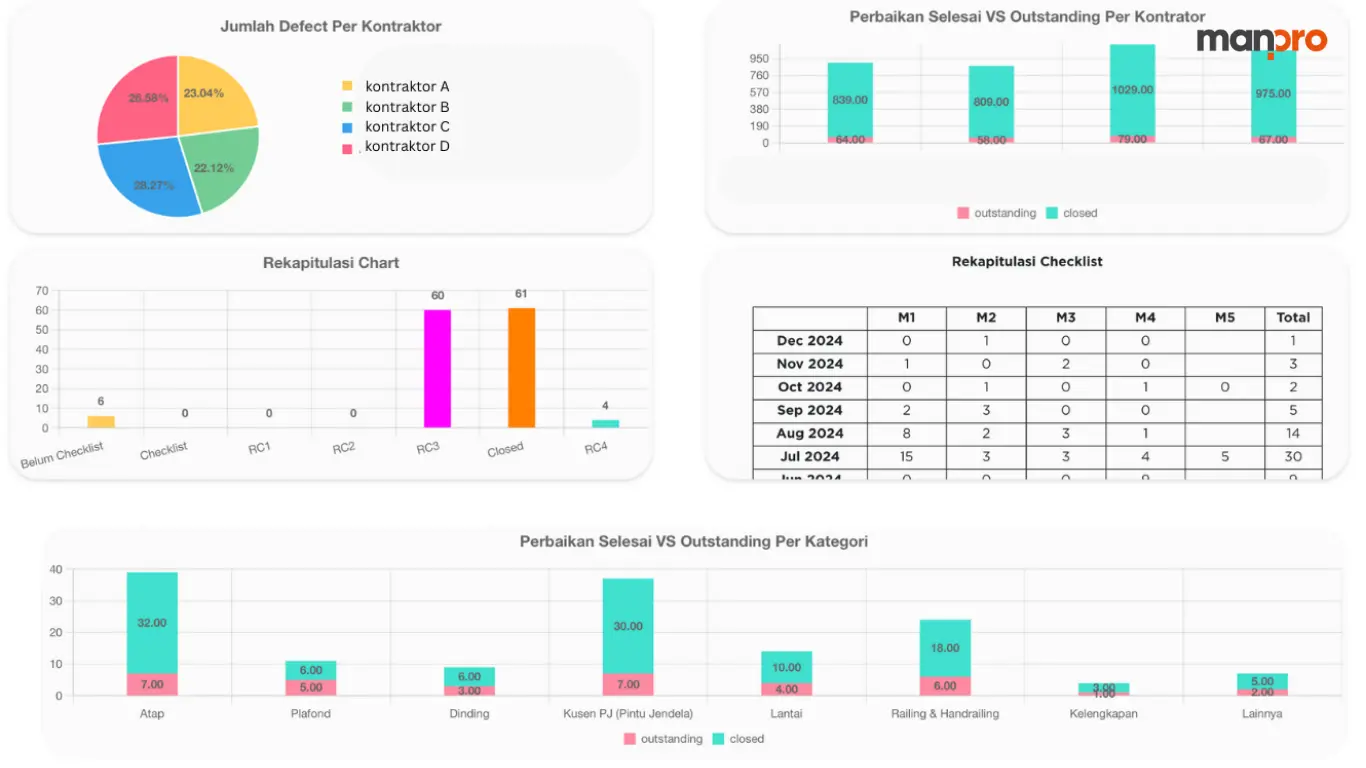The height and width of the screenshot is (768, 1366).
Task: Click Kusen PJ closed segment 30.00
Action: (x=628, y=626)
